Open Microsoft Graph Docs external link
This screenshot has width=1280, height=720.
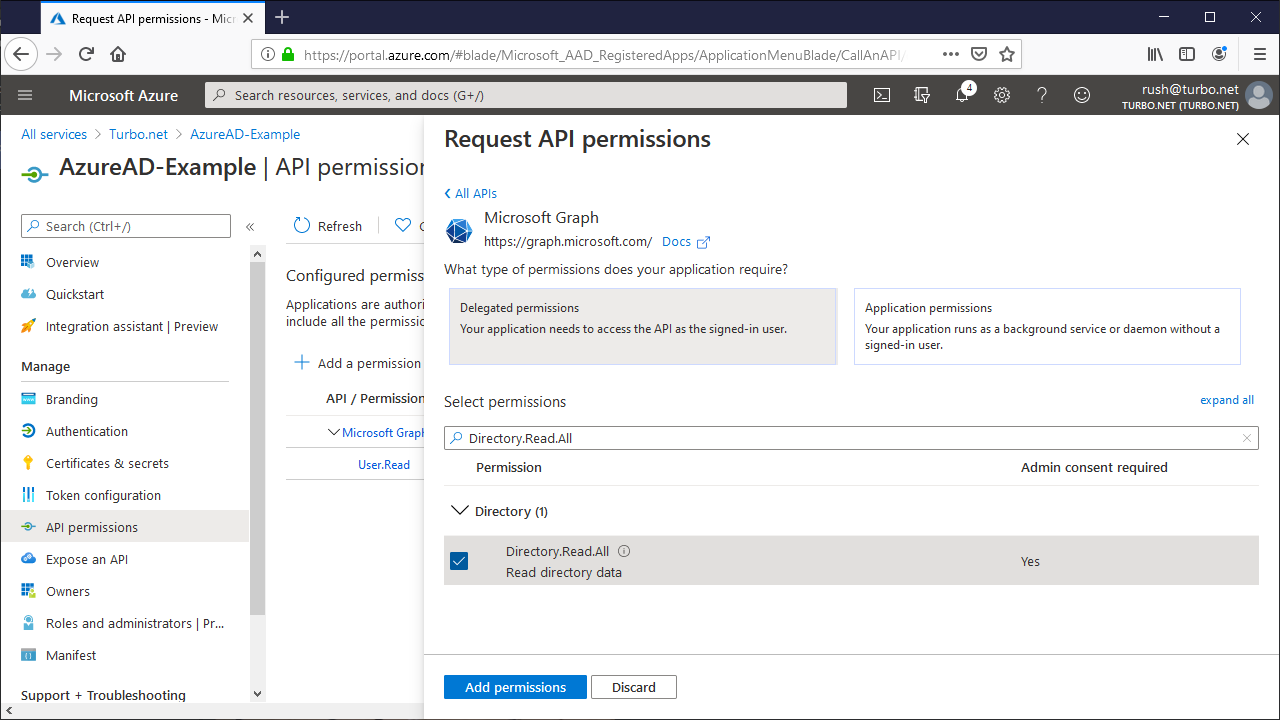tap(686, 241)
